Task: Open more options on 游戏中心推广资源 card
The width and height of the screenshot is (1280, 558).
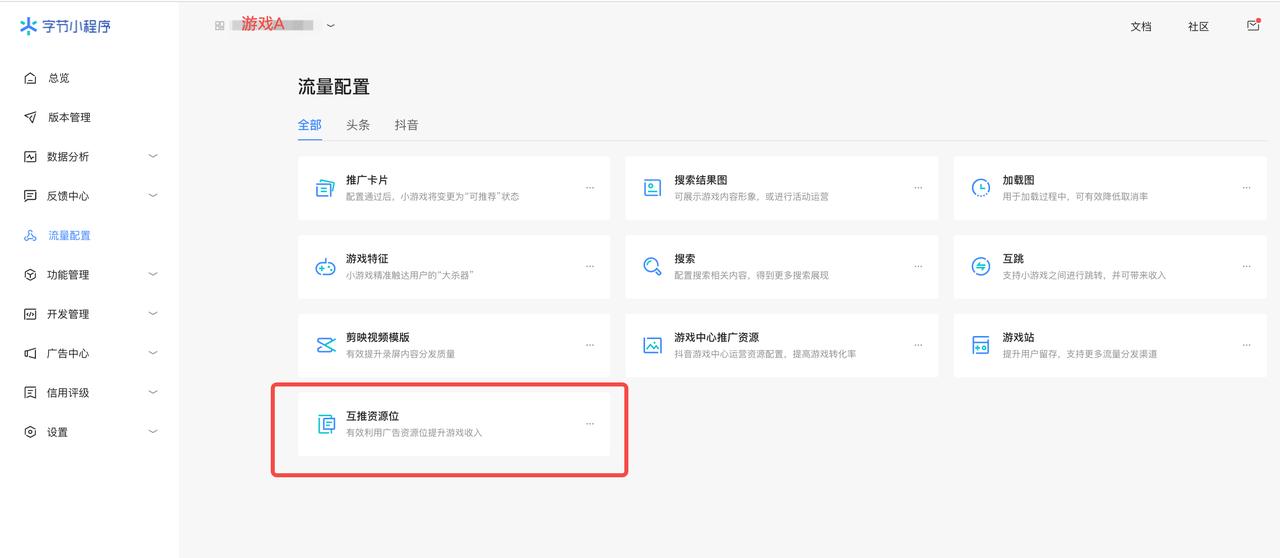Action: (x=918, y=345)
